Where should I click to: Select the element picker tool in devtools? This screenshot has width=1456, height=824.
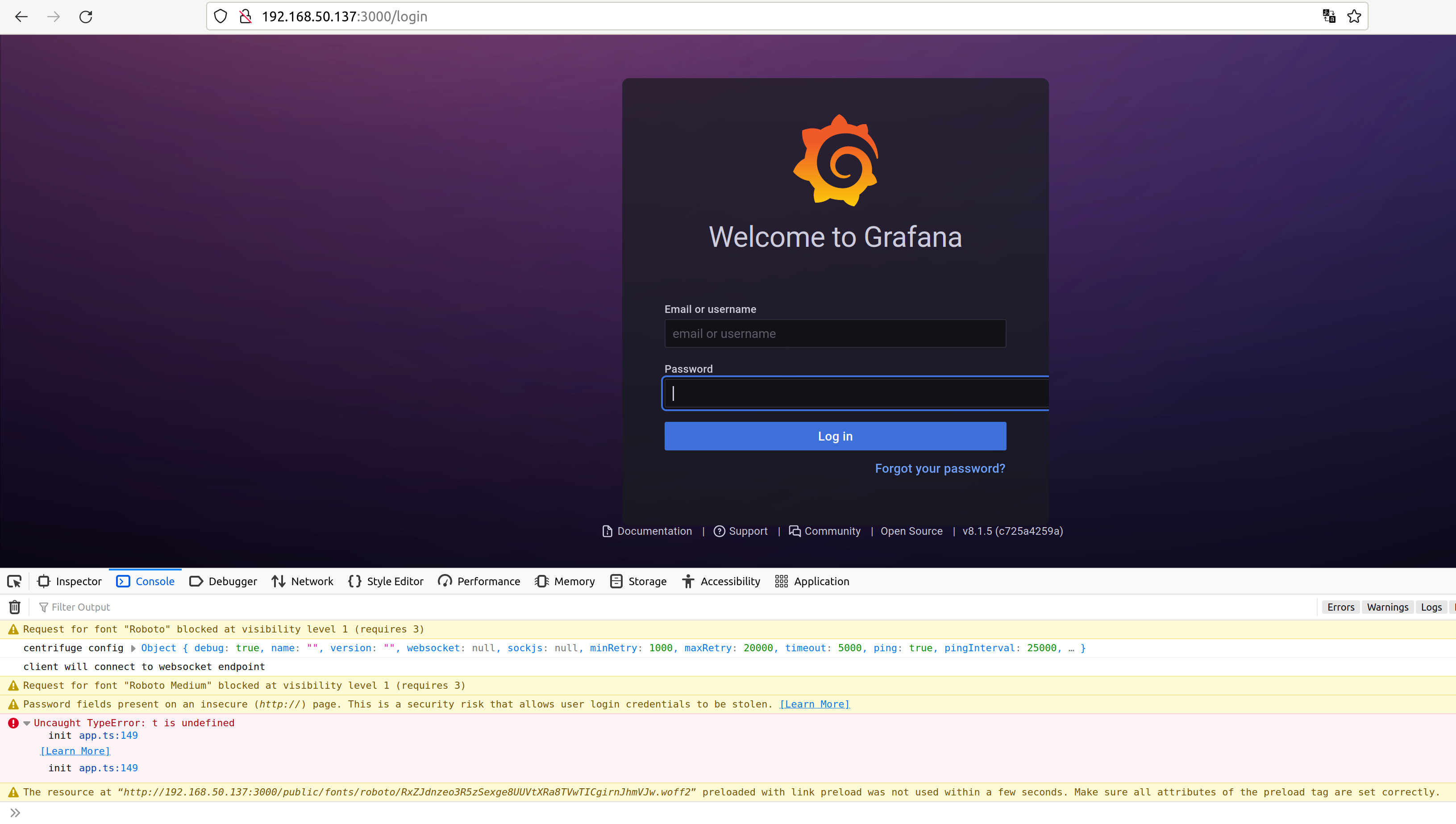pos(14,581)
